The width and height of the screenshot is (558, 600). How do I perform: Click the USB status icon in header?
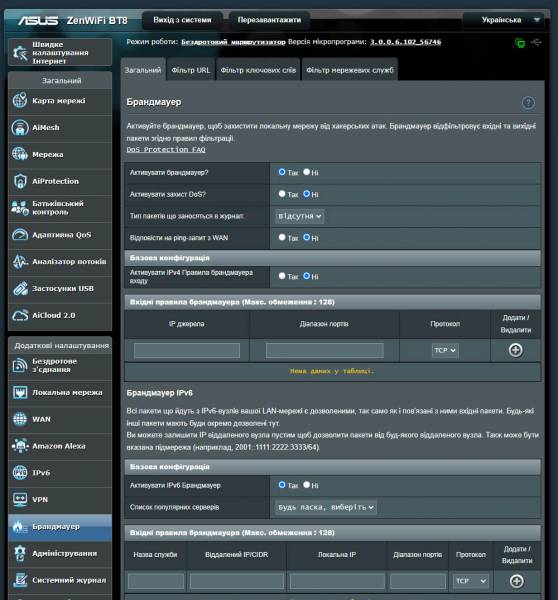point(537,42)
